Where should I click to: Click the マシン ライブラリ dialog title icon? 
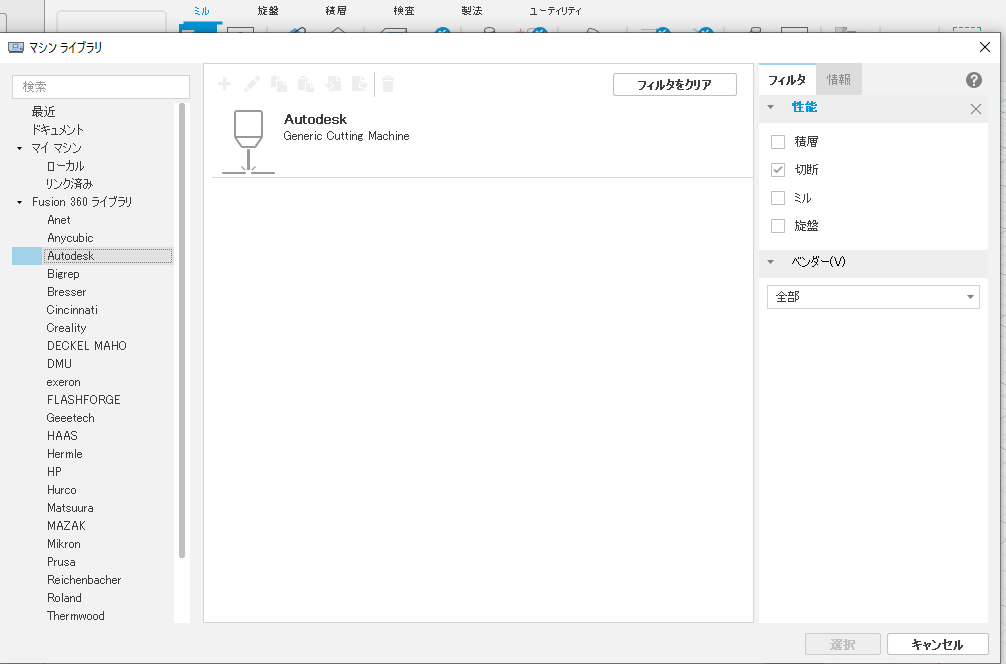click(15, 47)
